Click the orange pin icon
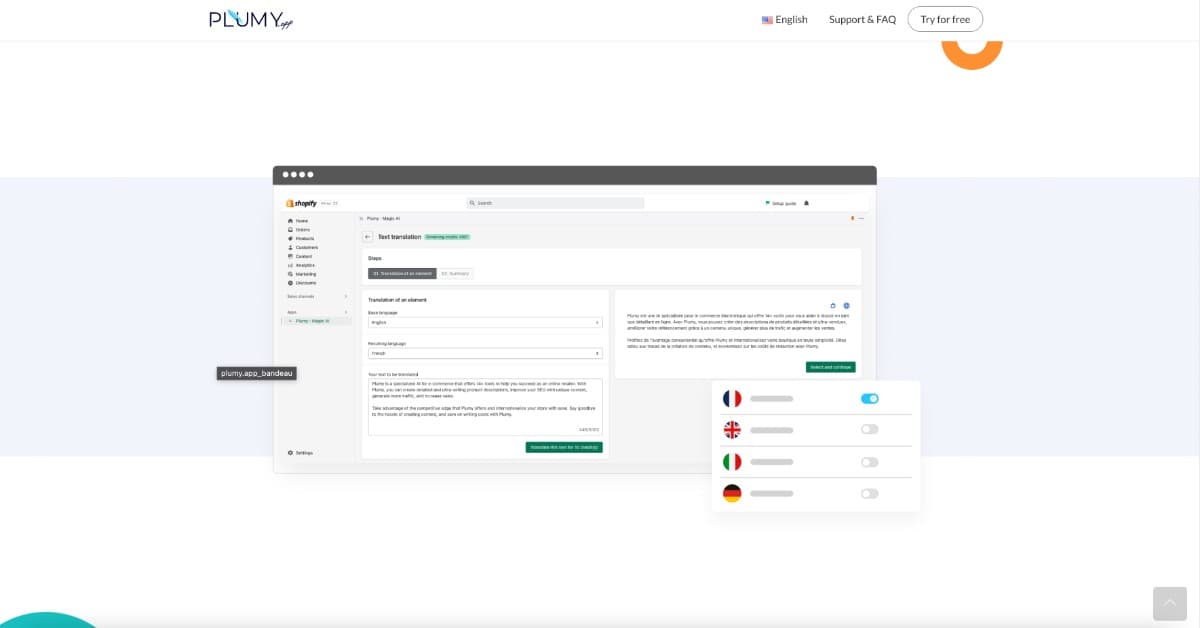Image resolution: width=1200 pixels, height=628 pixels. click(x=852, y=218)
